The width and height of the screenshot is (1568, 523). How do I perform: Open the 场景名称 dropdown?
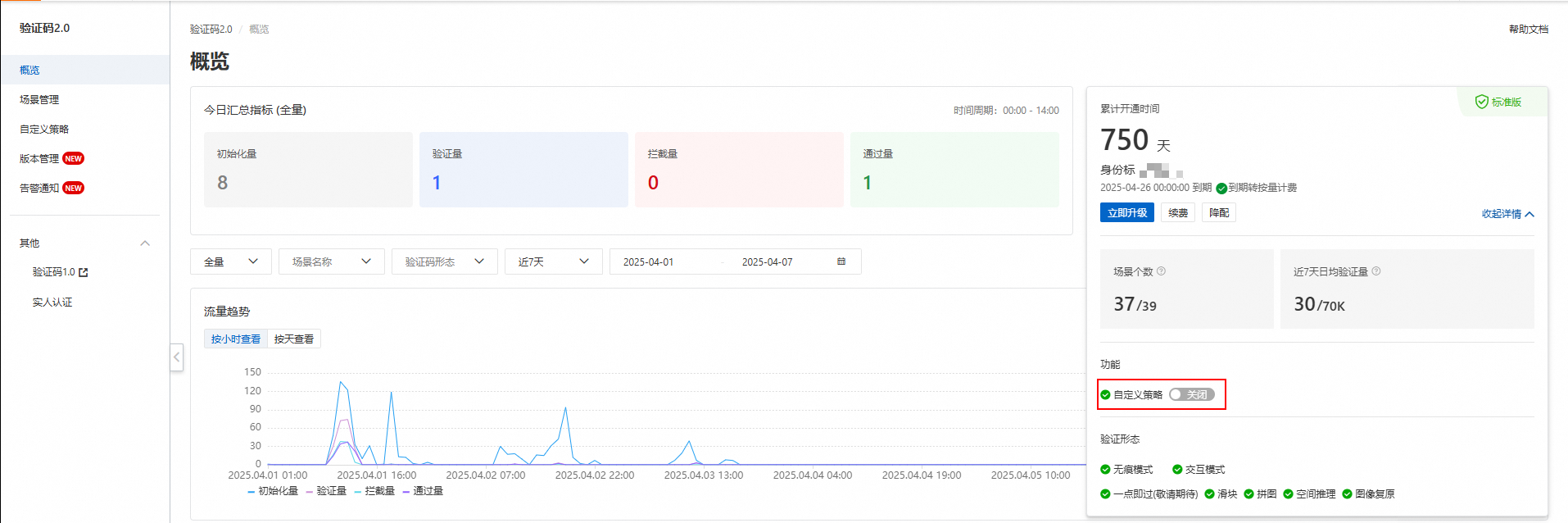click(332, 261)
